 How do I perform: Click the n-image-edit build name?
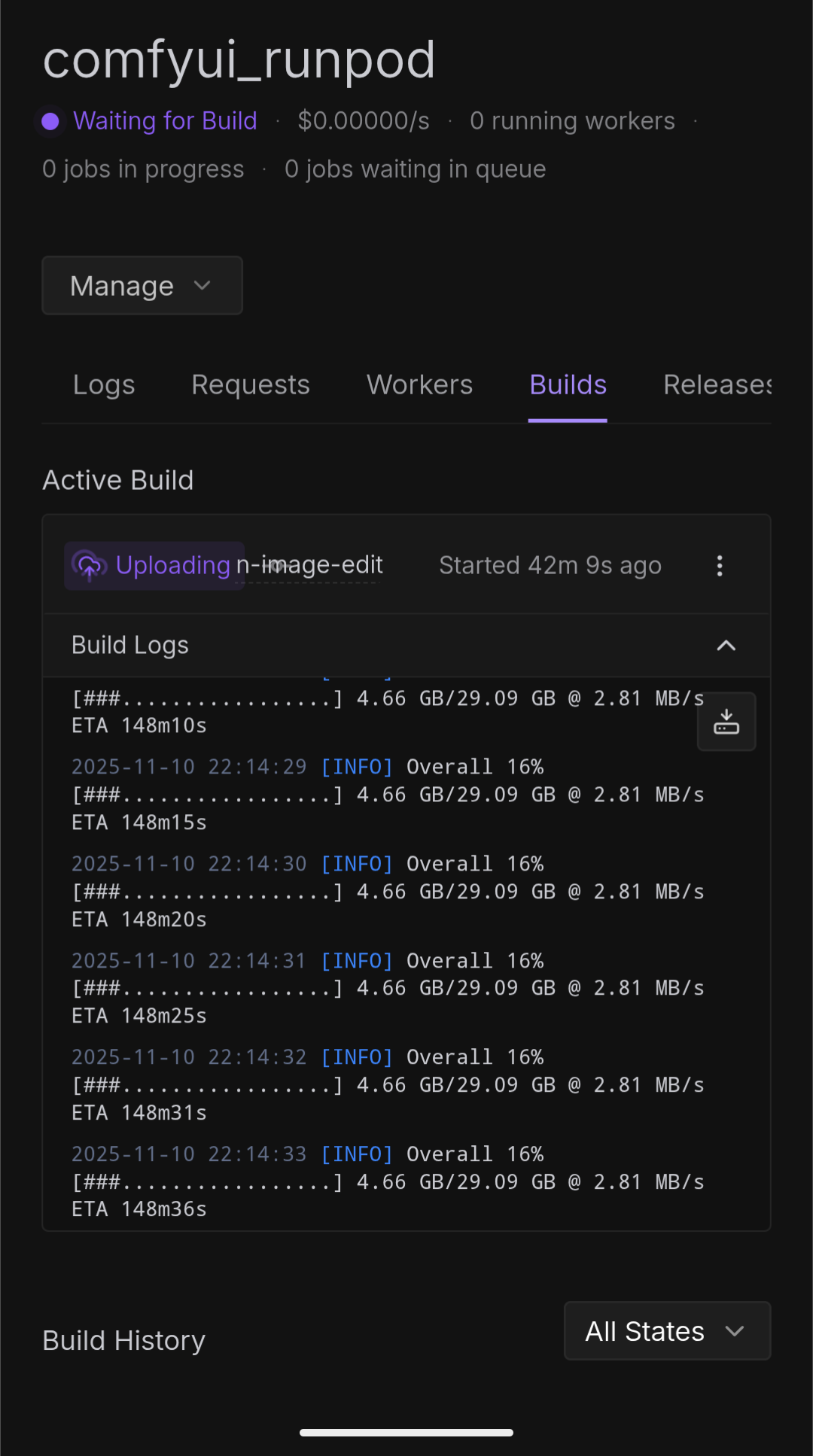[x=309, y=565]
